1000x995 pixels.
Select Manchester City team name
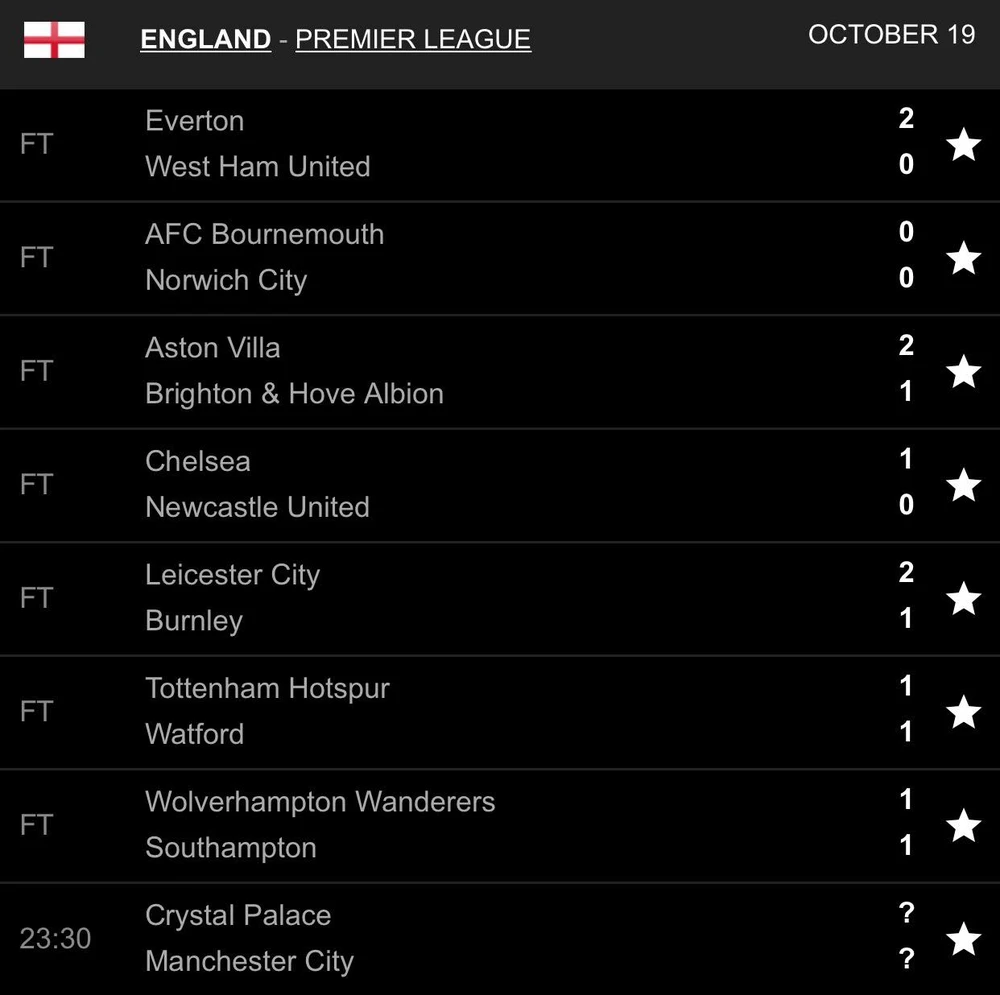pyautogui.click(x=249, y=962)
